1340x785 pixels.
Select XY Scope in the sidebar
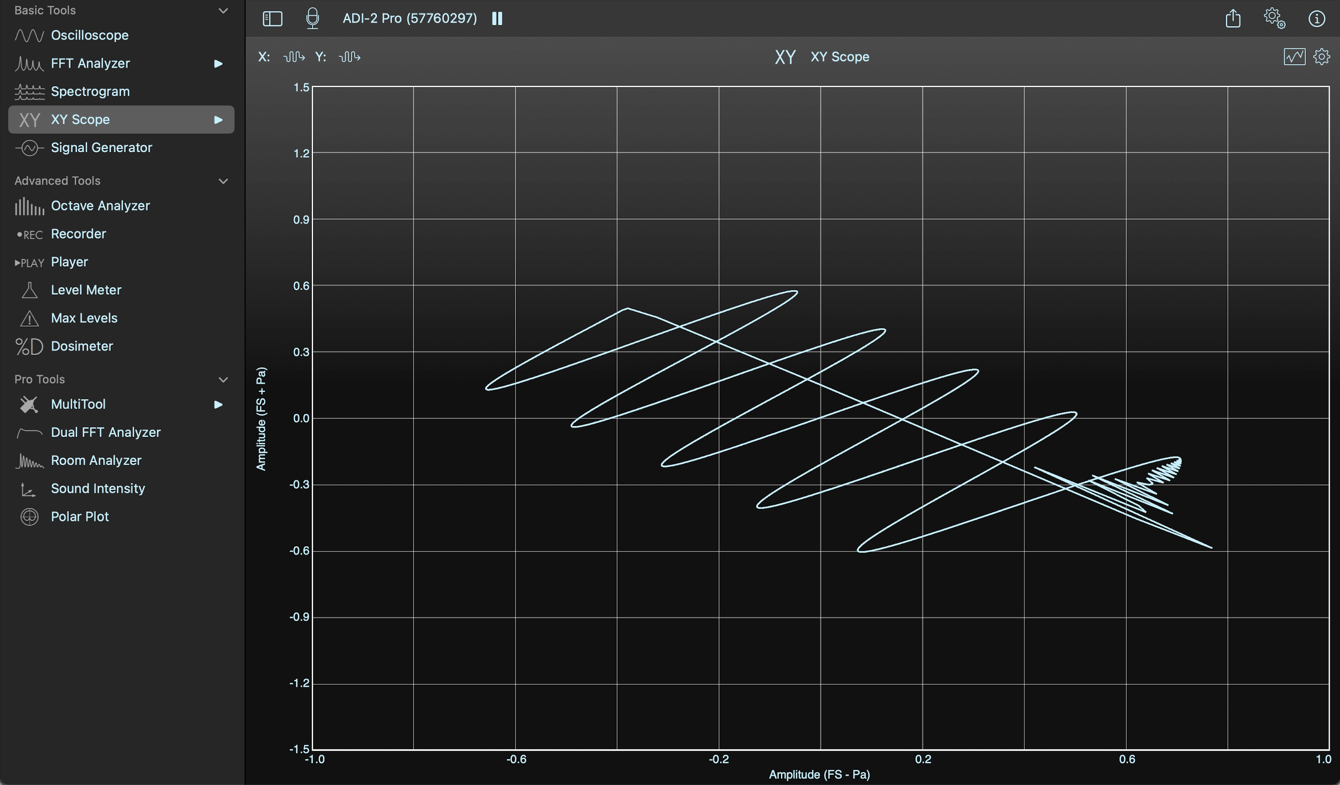pos(121,120)
